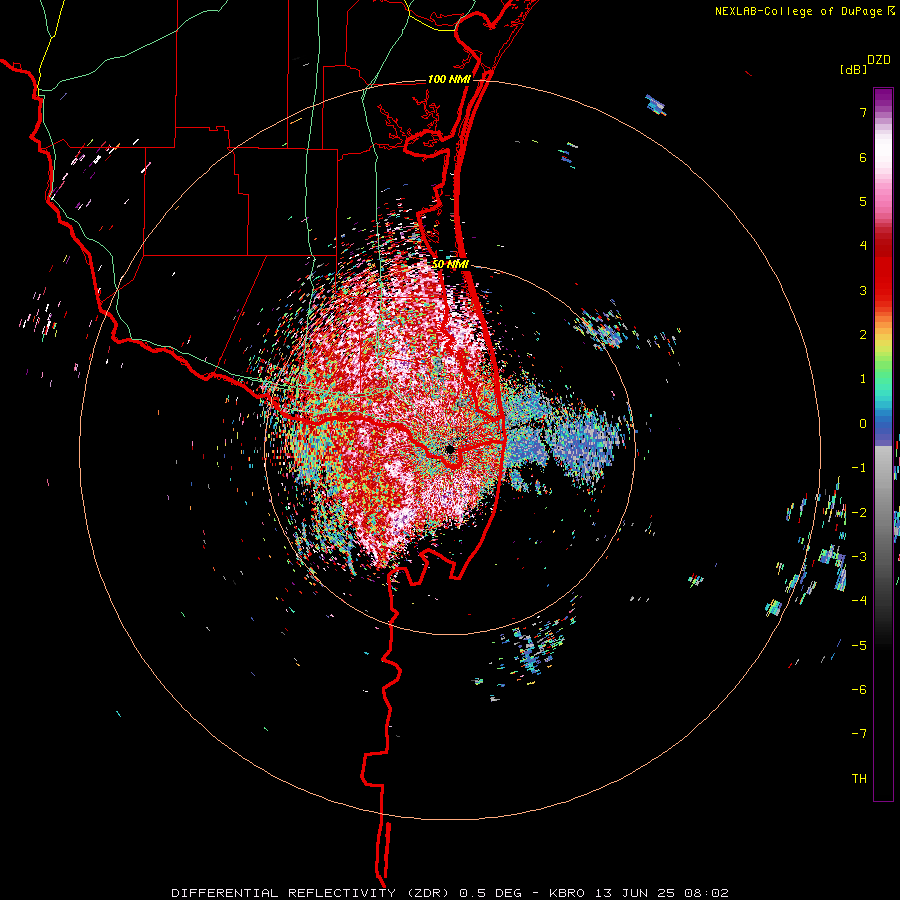Click the -6 value on the color scale

coord(859,690)
